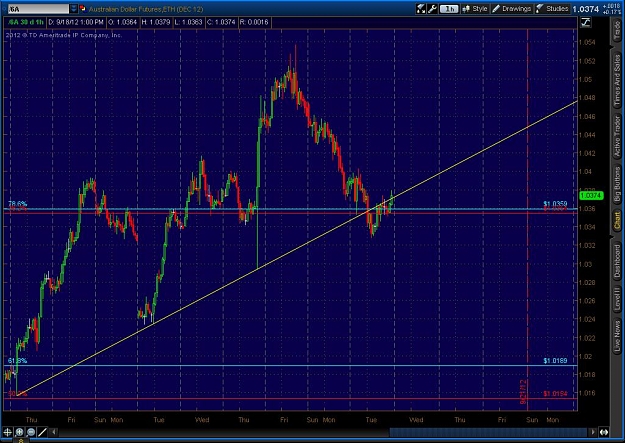This screenshot has height=443, width=625.
Task: Click the 1h timeframe button
Action: coord(449,9)
